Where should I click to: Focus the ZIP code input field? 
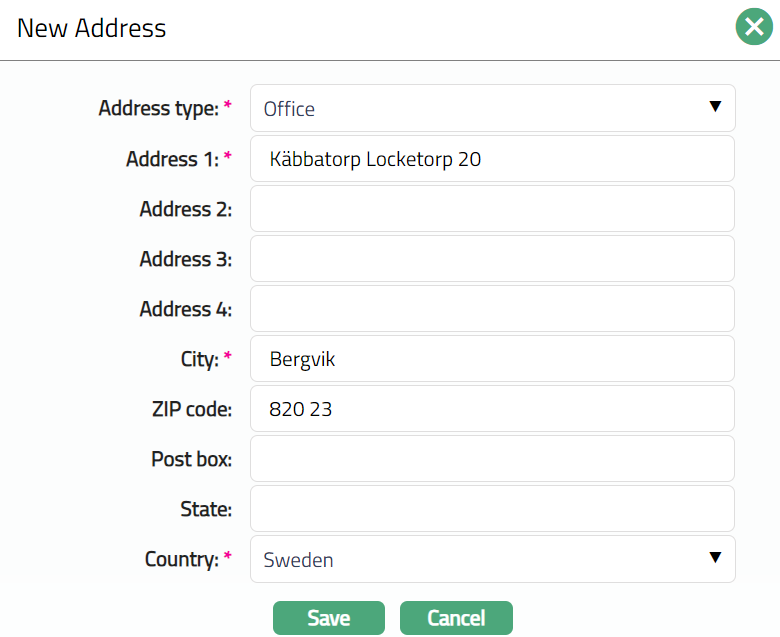click(x=492, y=409)
